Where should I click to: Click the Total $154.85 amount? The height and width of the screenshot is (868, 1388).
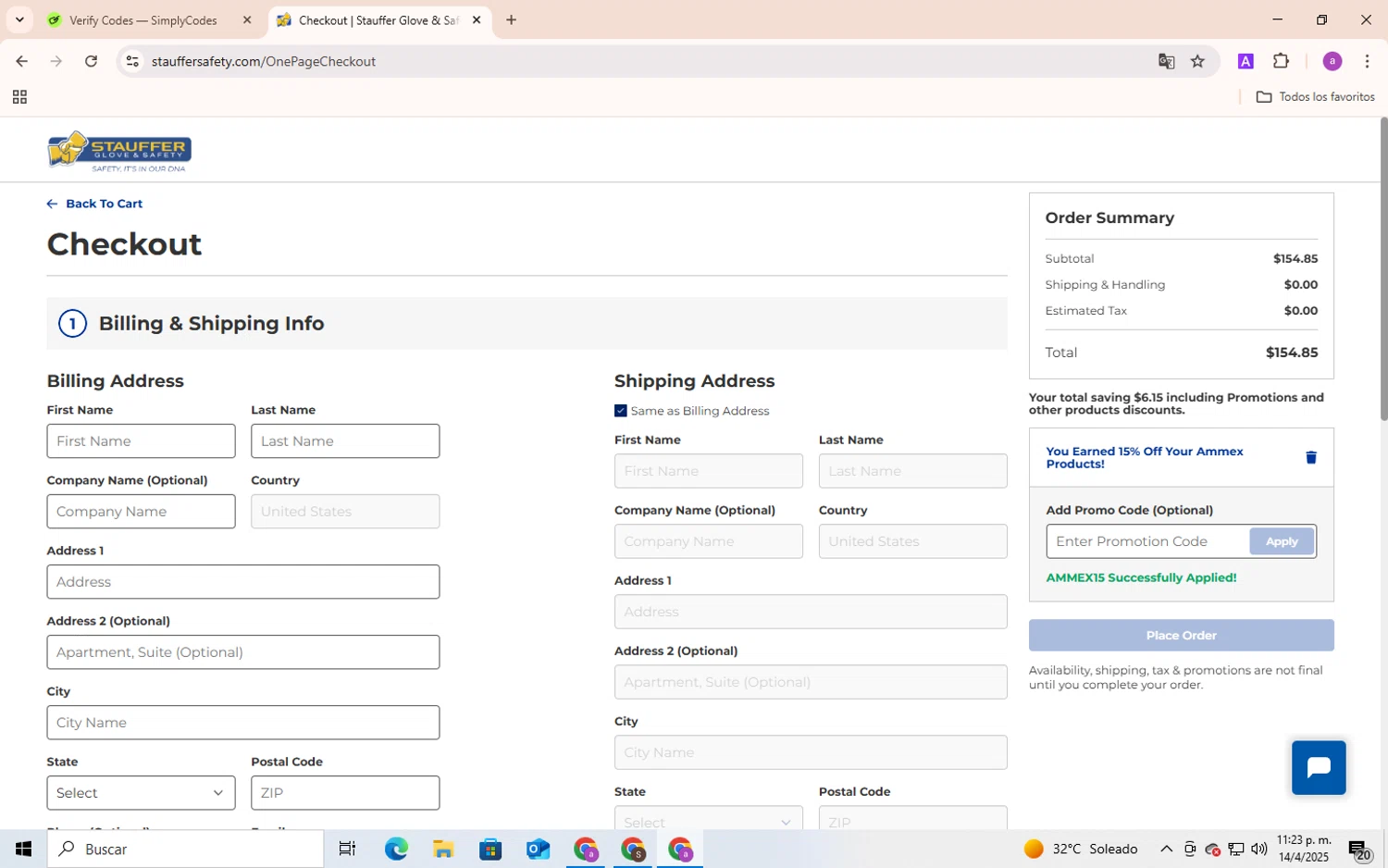click(1292, 353)
